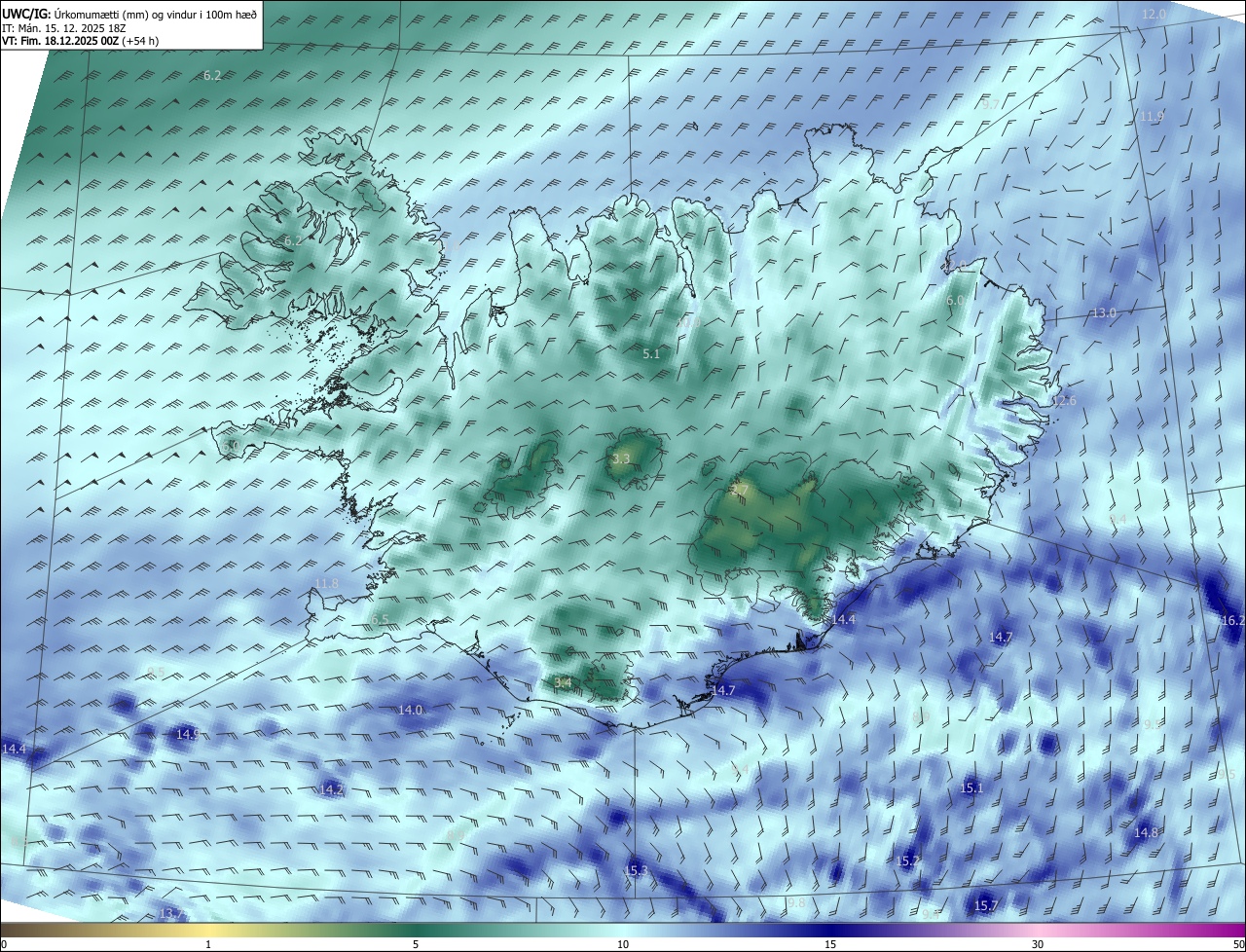Image resolution: width=1246 pixels, height=952 pixels.
Task: Click the 50 tick on the colorbar
Action: click(1238, 944)
